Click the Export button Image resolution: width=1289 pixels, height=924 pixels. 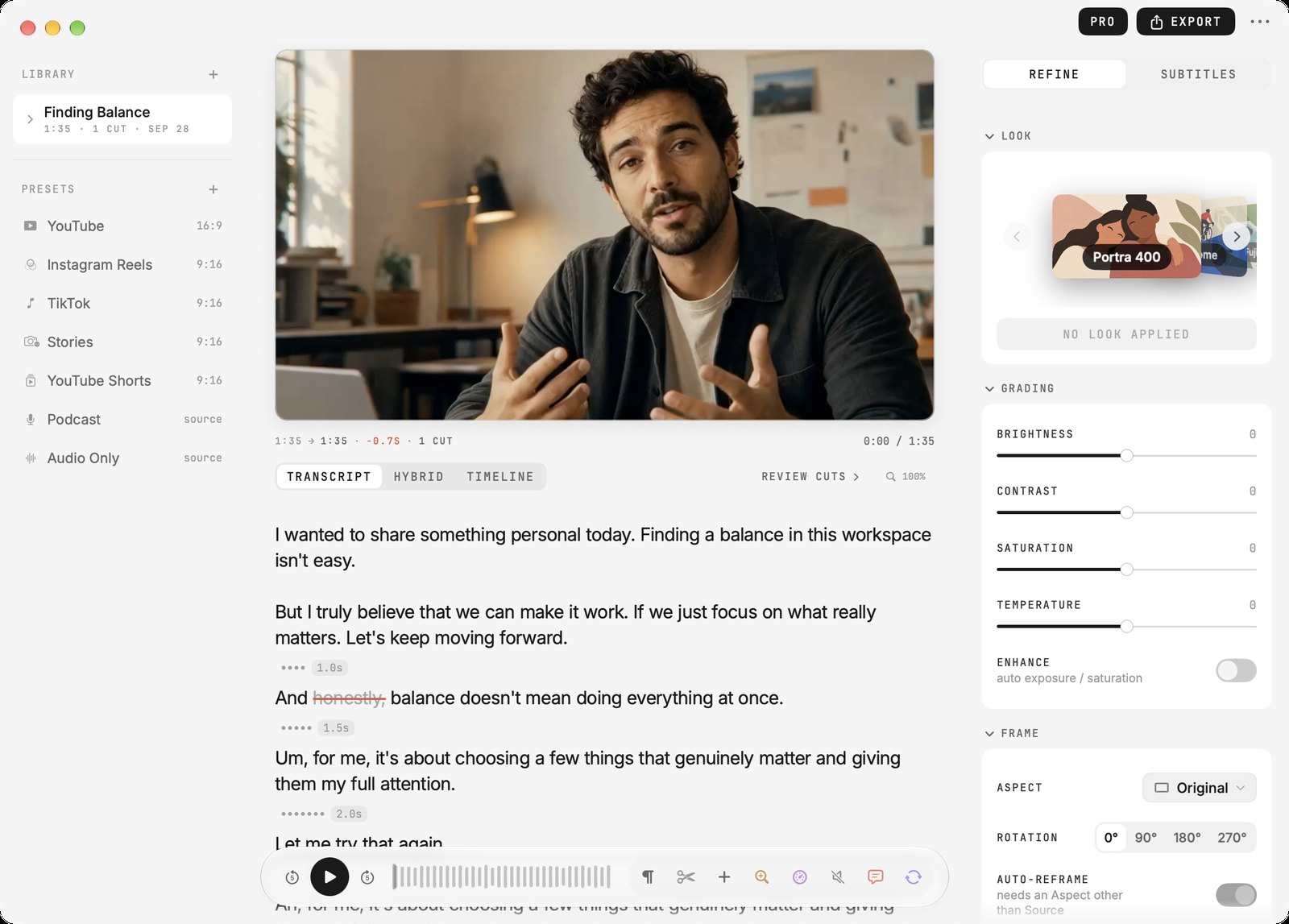tap(1185, 22)
